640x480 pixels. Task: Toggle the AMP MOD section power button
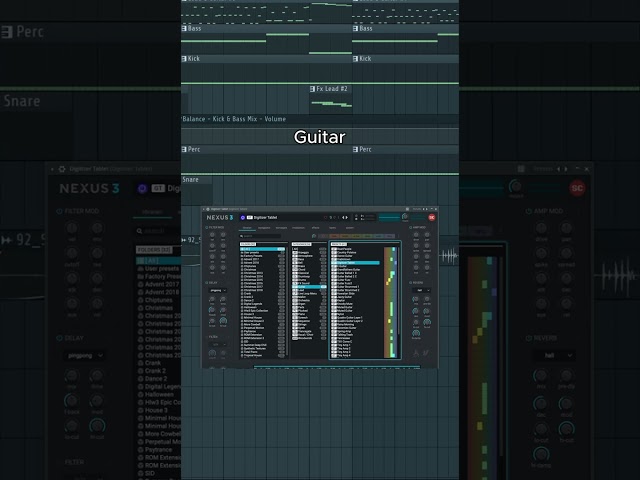[x=410, y=228]
